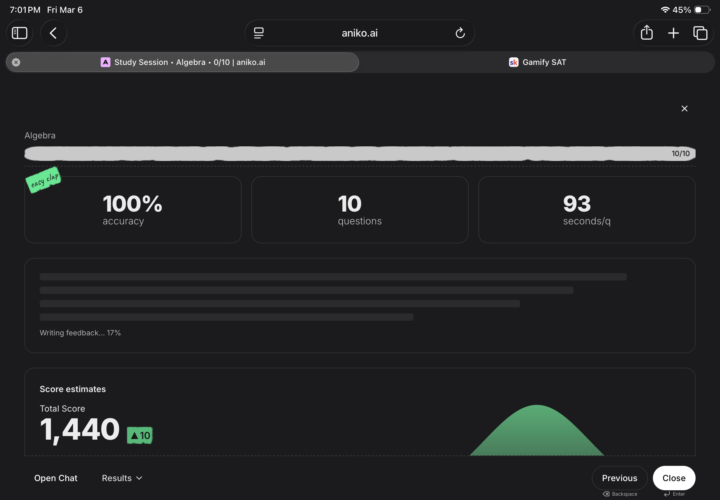Dismiss results with the X icon
The height and width of the screenshot is (500, 720).
tap(684, 108)
